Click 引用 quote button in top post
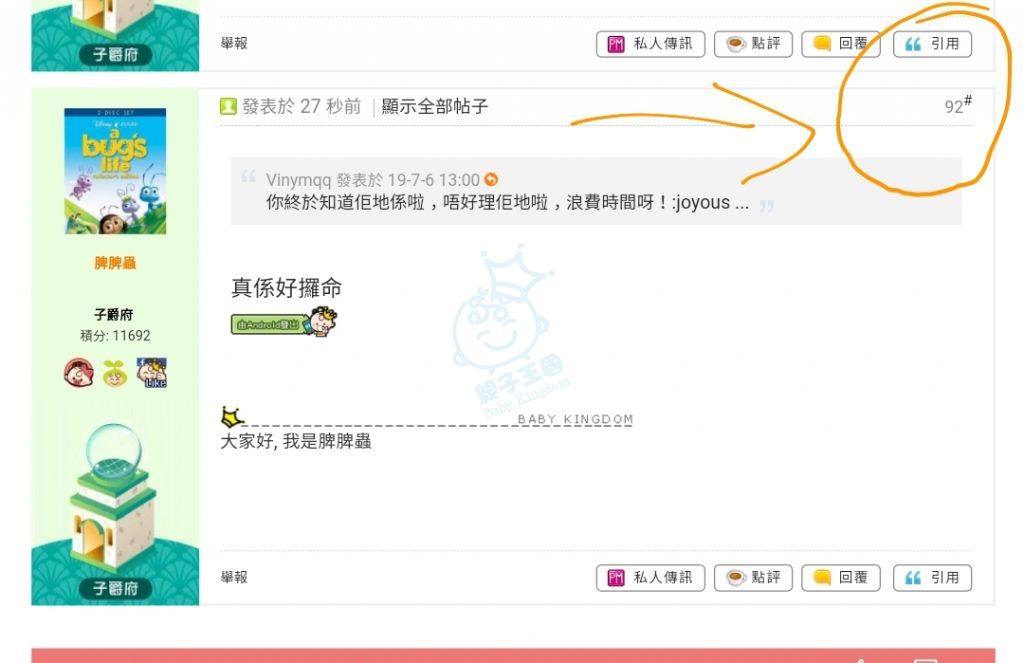This screenshot has height=663, width=1024. [x=932, y=44]
